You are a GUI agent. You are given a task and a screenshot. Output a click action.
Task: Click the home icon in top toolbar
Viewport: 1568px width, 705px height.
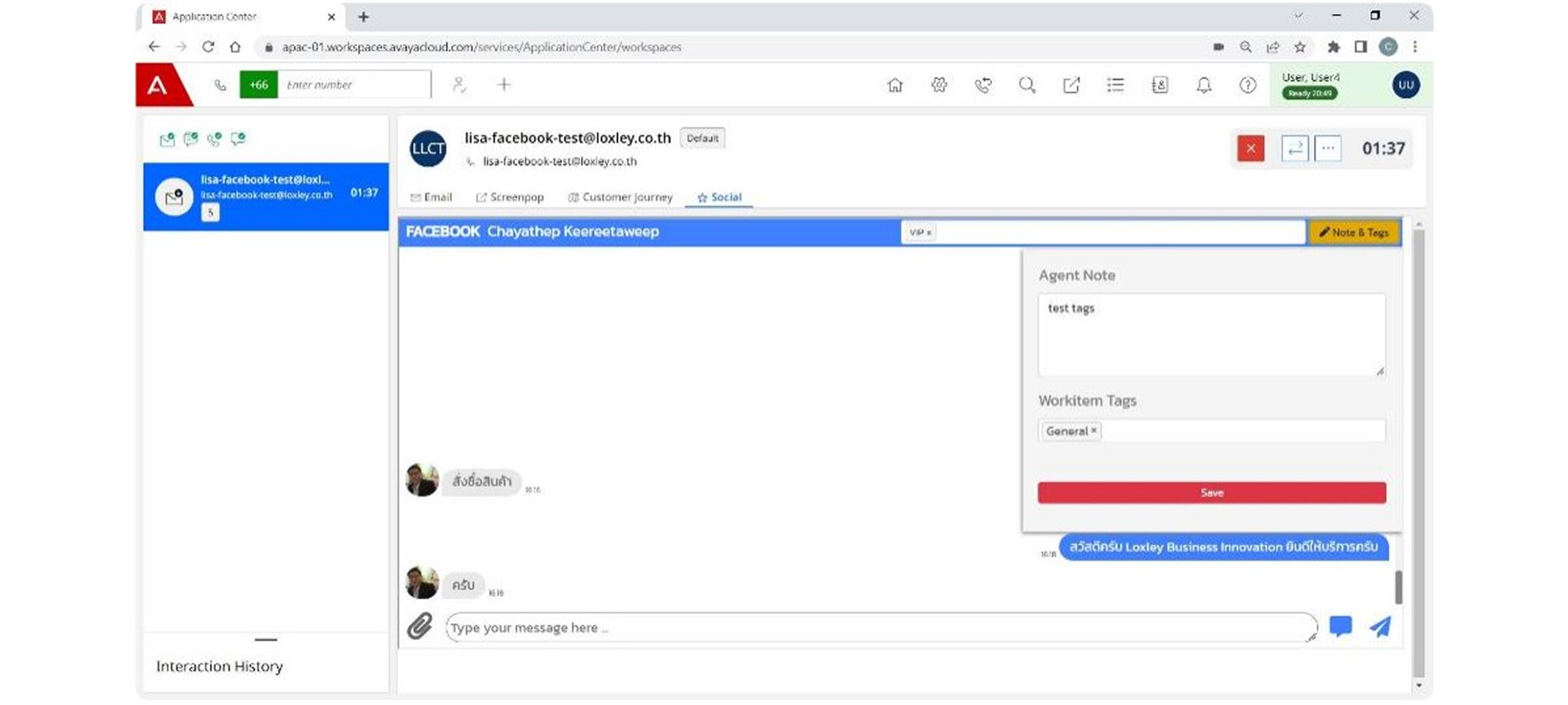click(x=895, y=85)
